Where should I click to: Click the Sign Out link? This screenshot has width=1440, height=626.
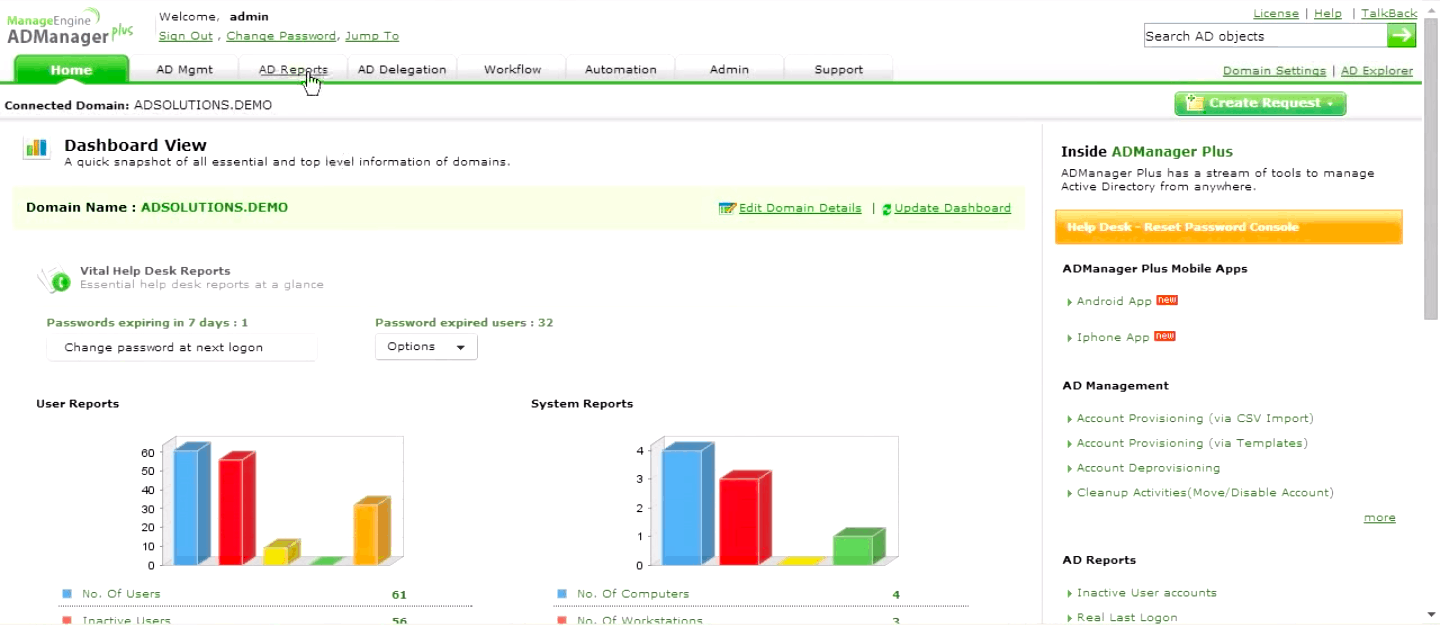[x=186, y=36]
